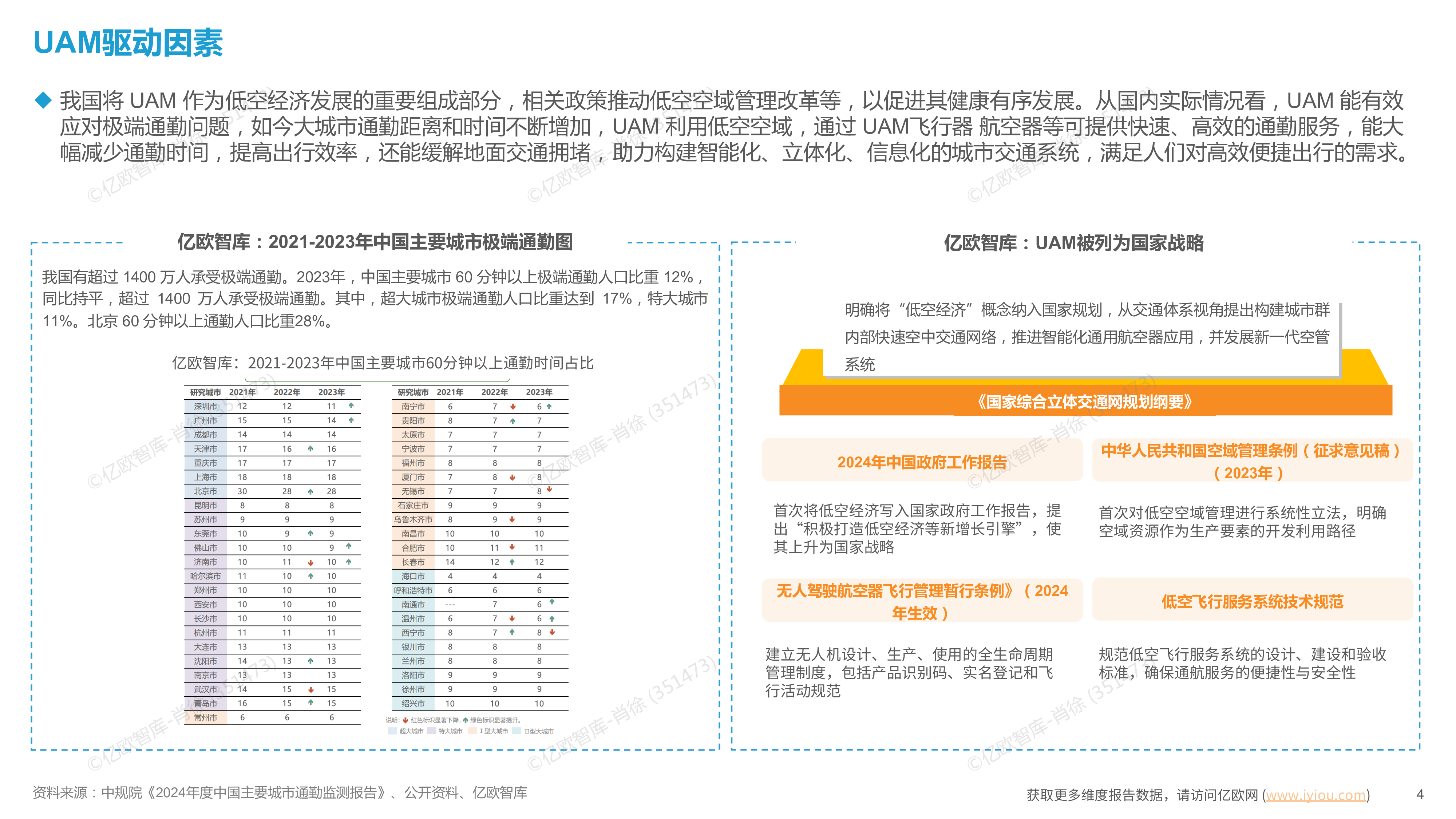Click the 上海市 city cell

(x=205, y=477)
